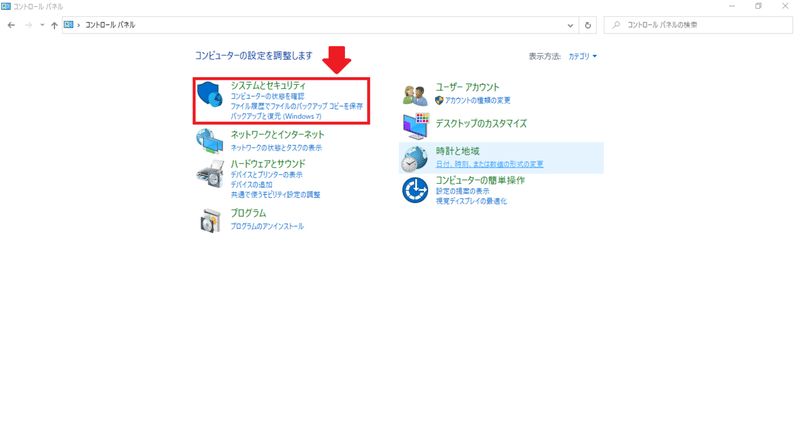Image resolution: width=800 pixels, height=426 pixels.
Task: Click プログラムのアンインストール link
Action: coord(267,226)
